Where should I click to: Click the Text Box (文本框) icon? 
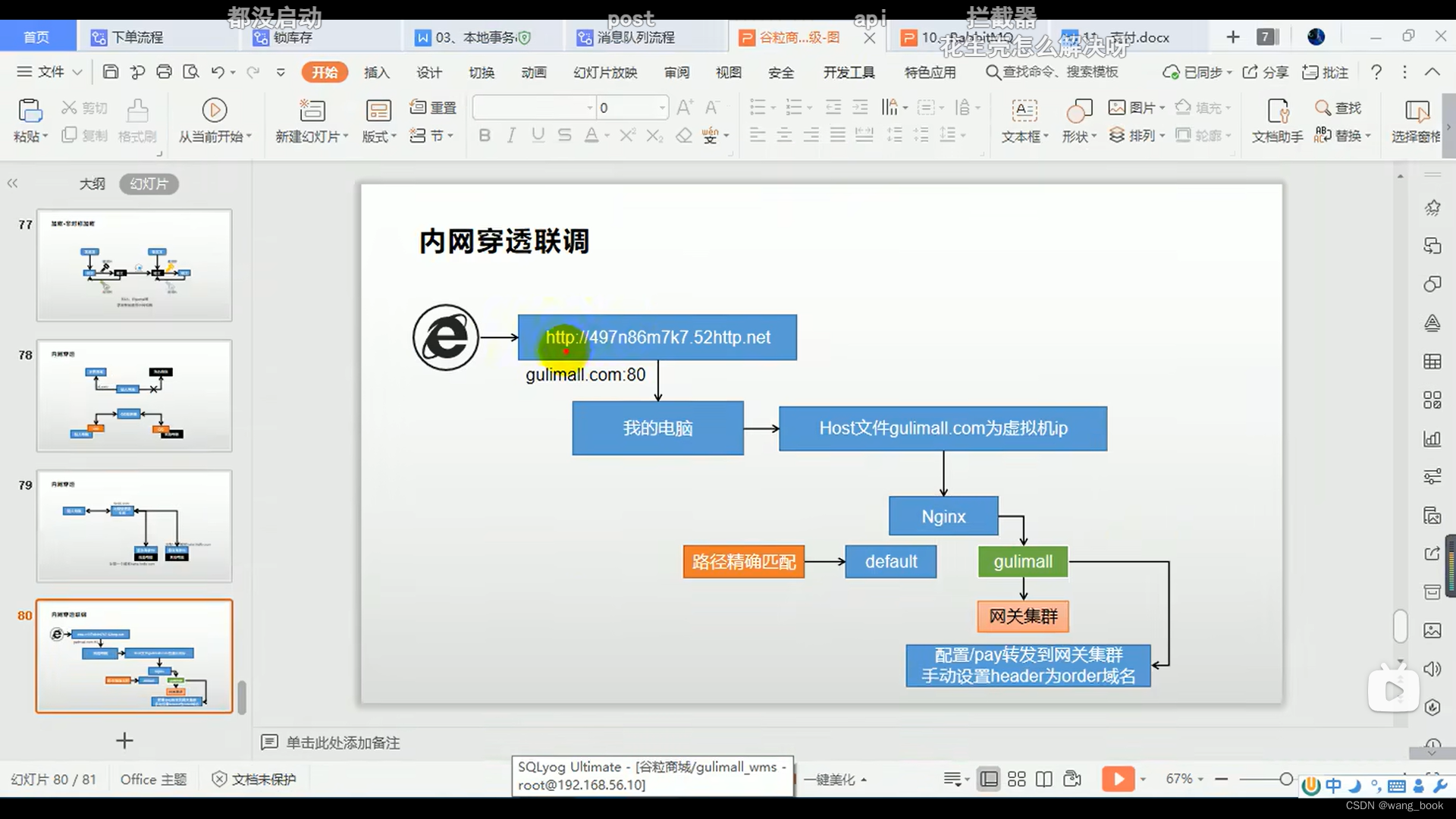click(x=1025, y=111)
